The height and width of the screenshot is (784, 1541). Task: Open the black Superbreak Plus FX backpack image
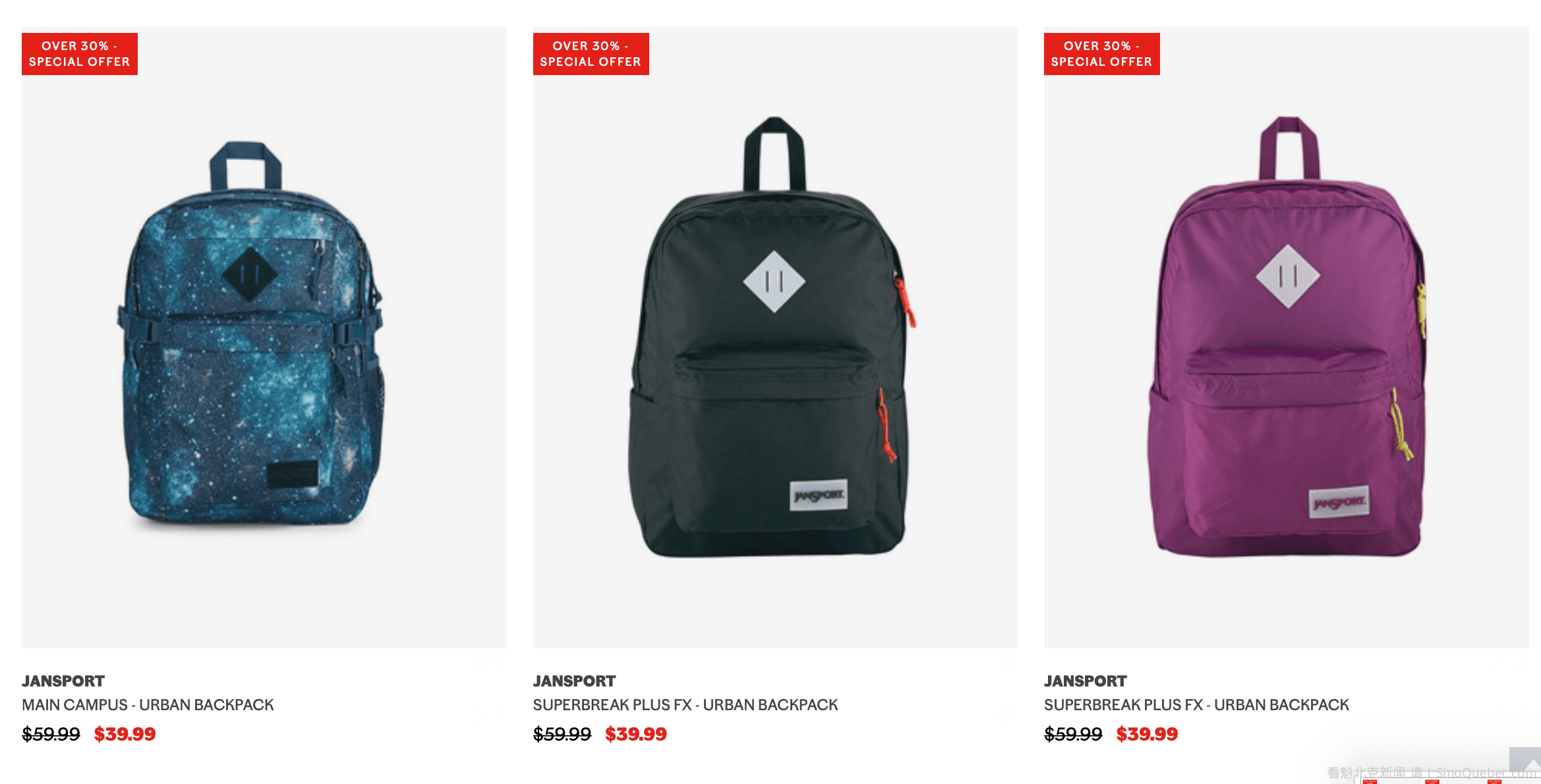(x=775, y=337)
